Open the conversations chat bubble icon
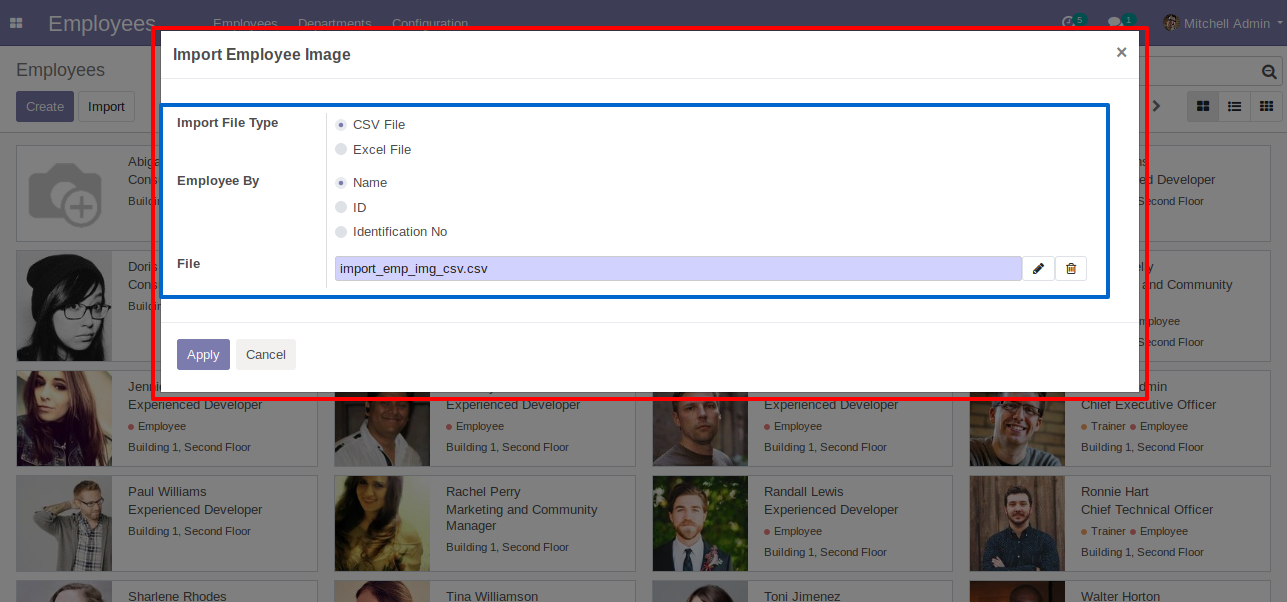This screenshot has height=602, width=1287. pos(1116,23)
